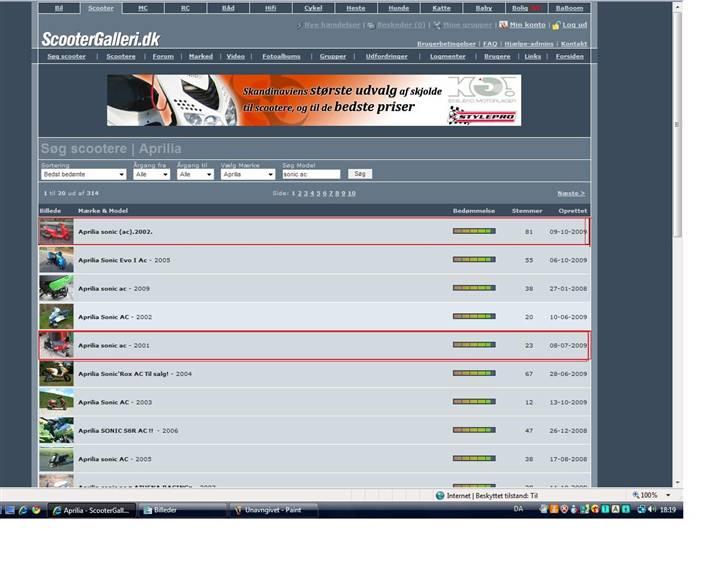Expand the Årgang til dropdown
The image size is (728, 582).
(x=195, y=174)
